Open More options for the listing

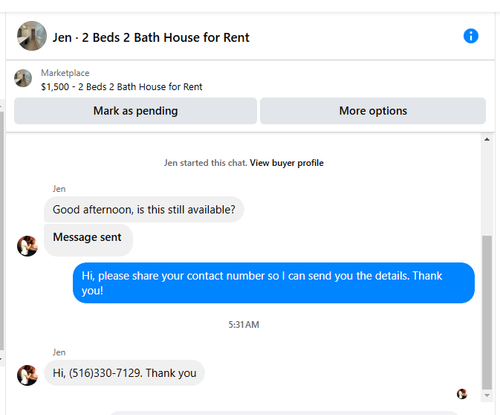(373, 111)
